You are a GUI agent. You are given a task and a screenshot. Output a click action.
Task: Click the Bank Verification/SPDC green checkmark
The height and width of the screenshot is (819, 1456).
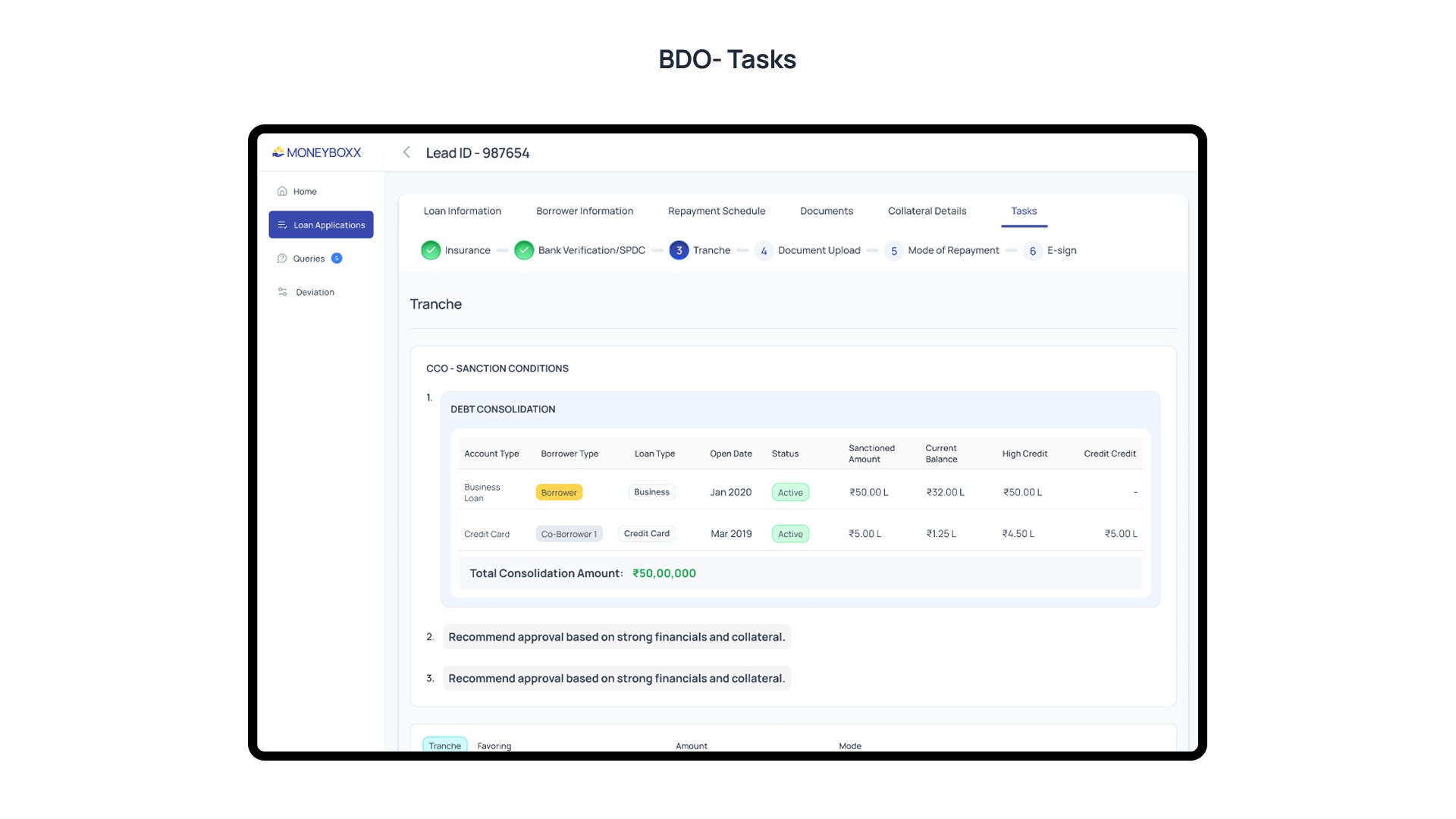tap(524, 250)
